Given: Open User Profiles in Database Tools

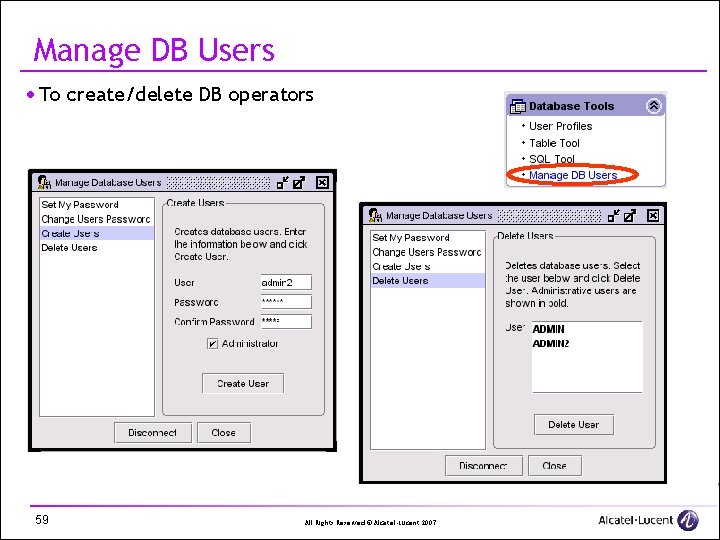Looking at the screenshot, I should pyautogui.click(x=560, y=126).
